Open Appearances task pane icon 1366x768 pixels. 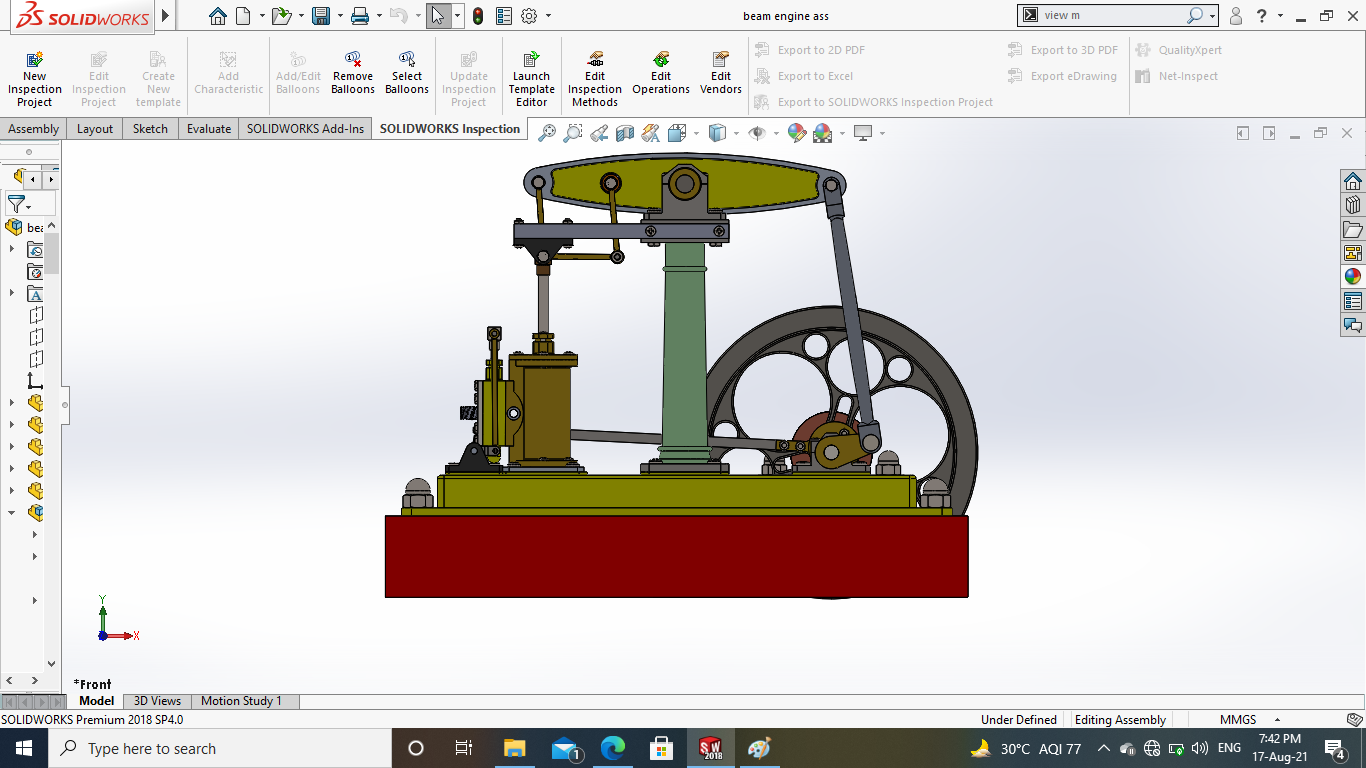click(x=1353, y=277)
